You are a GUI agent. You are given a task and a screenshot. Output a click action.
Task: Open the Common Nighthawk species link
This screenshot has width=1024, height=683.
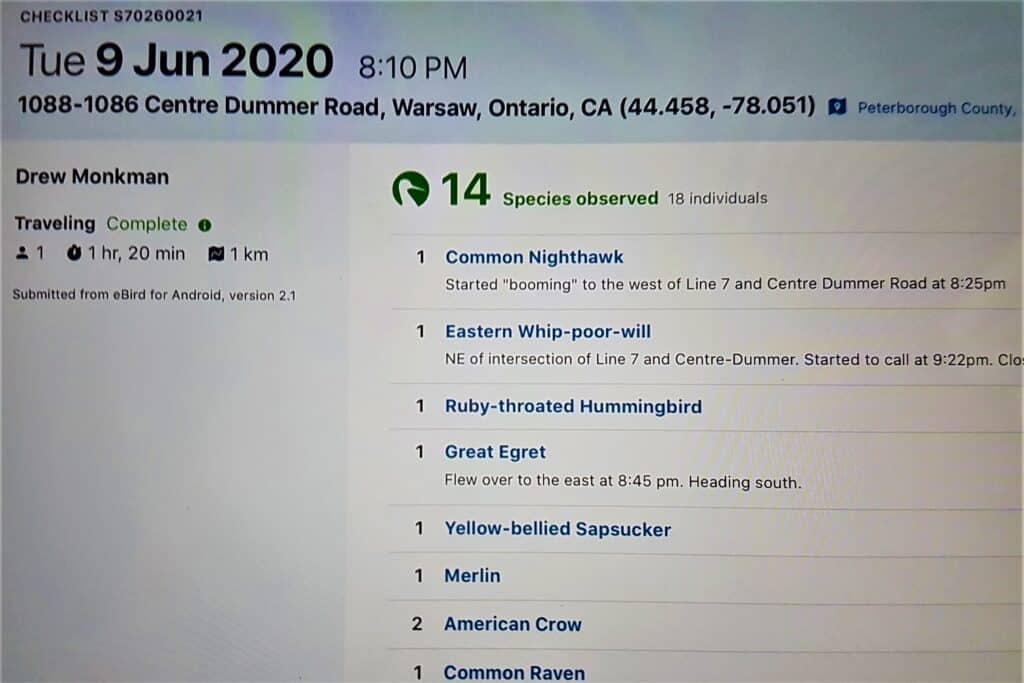coord(534,257)
